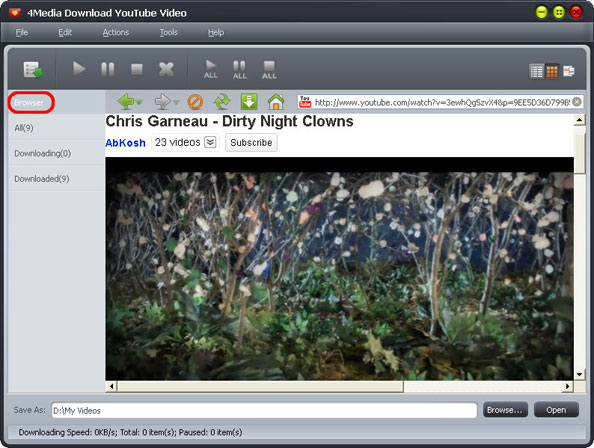Go to the home page icon
The width and height of the screenshot is (594, 448).
coord(276,101)
